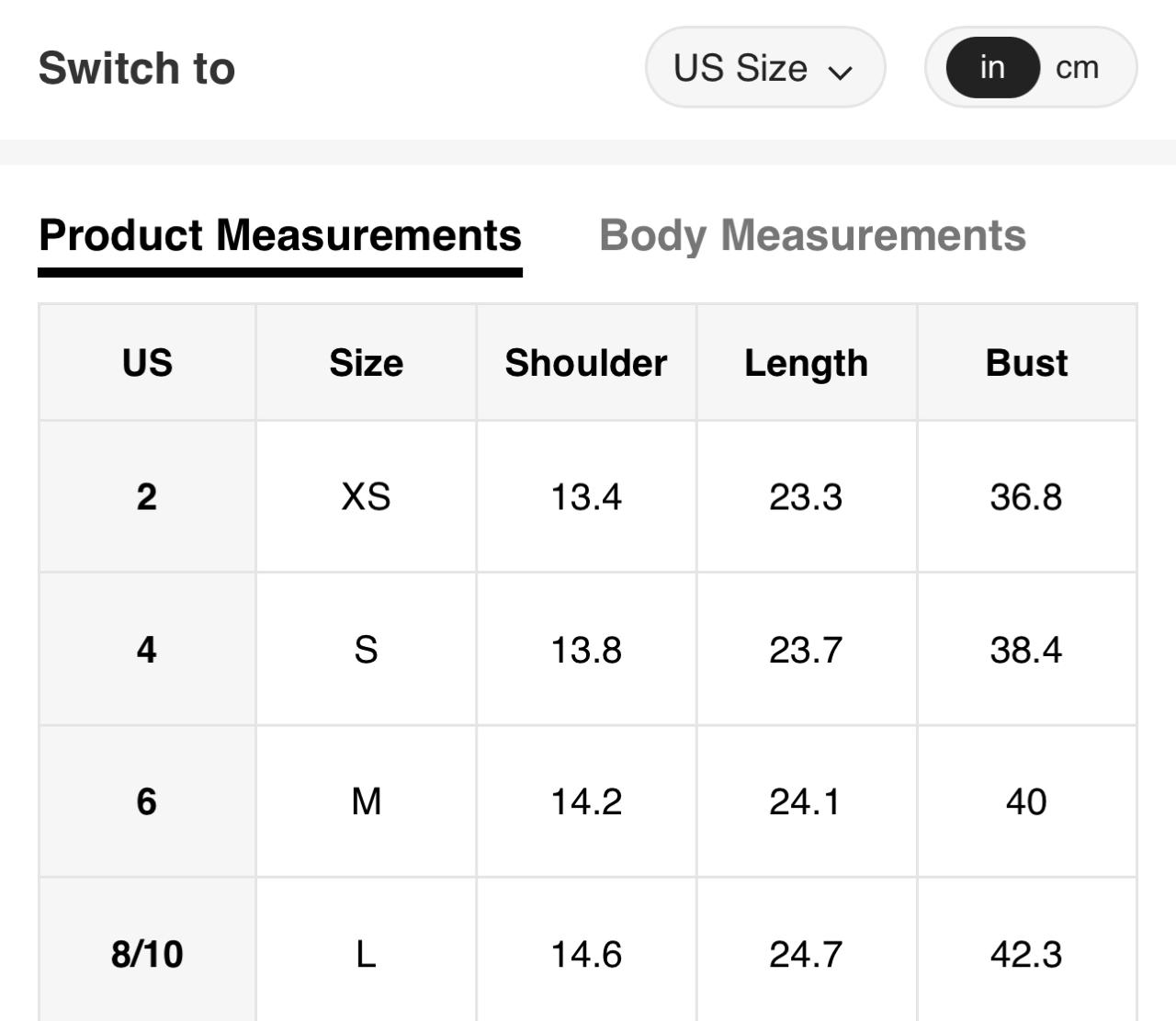Open the Product Measurements tab

pos(280,235)
